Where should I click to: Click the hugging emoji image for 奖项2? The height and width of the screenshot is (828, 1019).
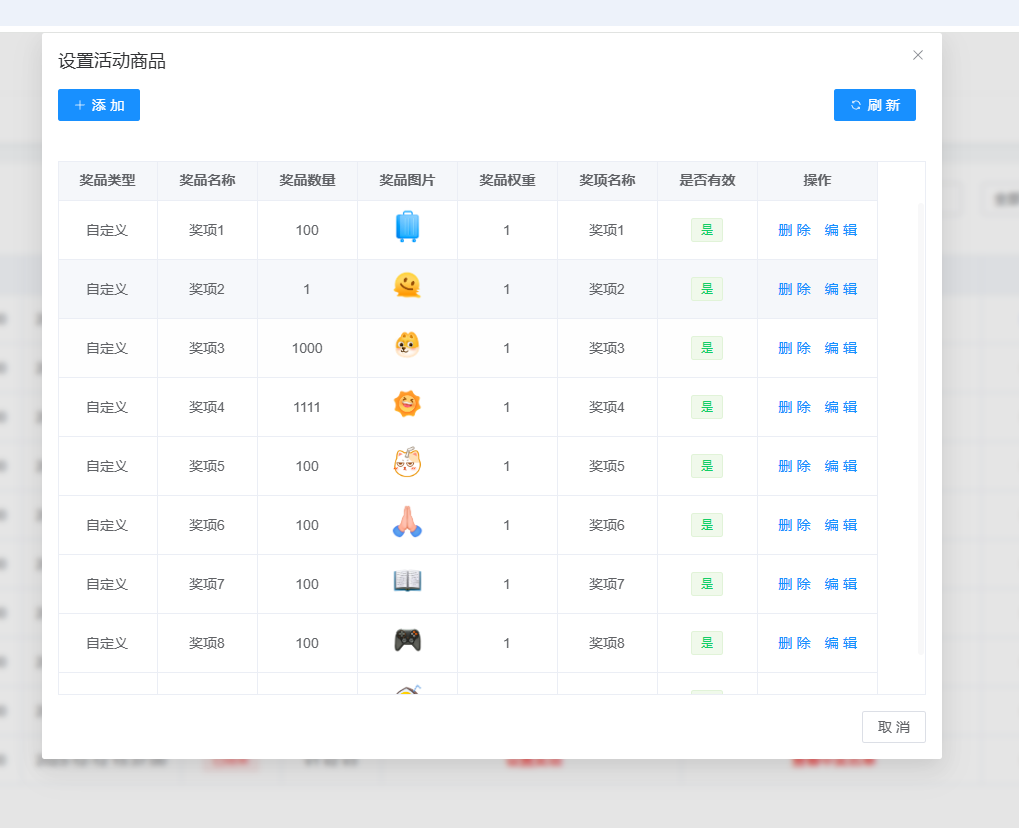(x=407, y=287)
